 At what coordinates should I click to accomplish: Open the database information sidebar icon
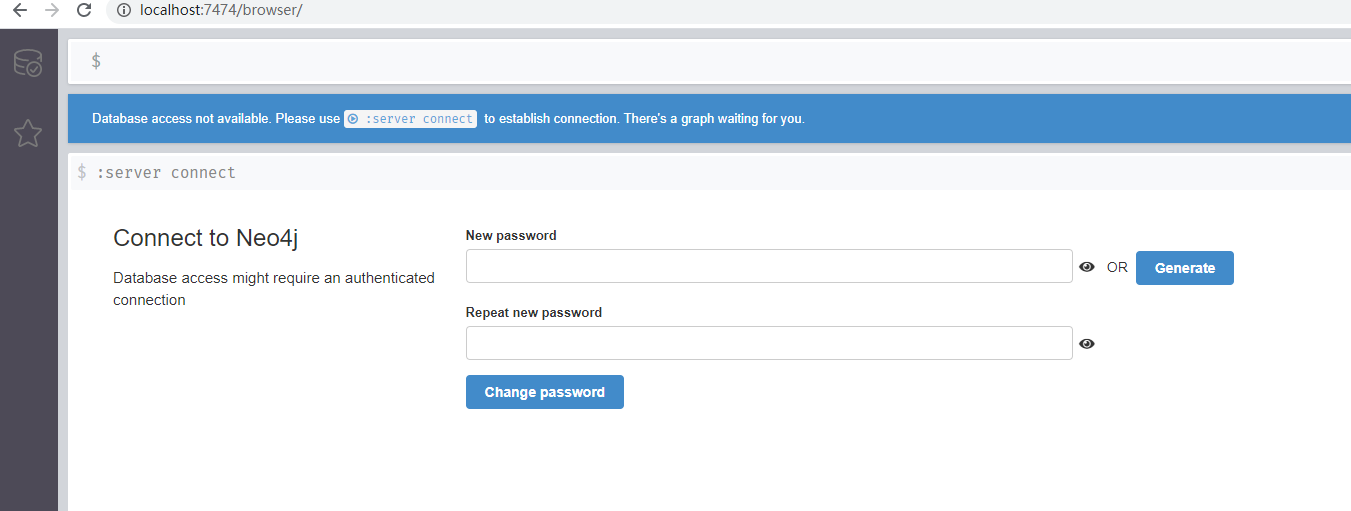(28, 64)
